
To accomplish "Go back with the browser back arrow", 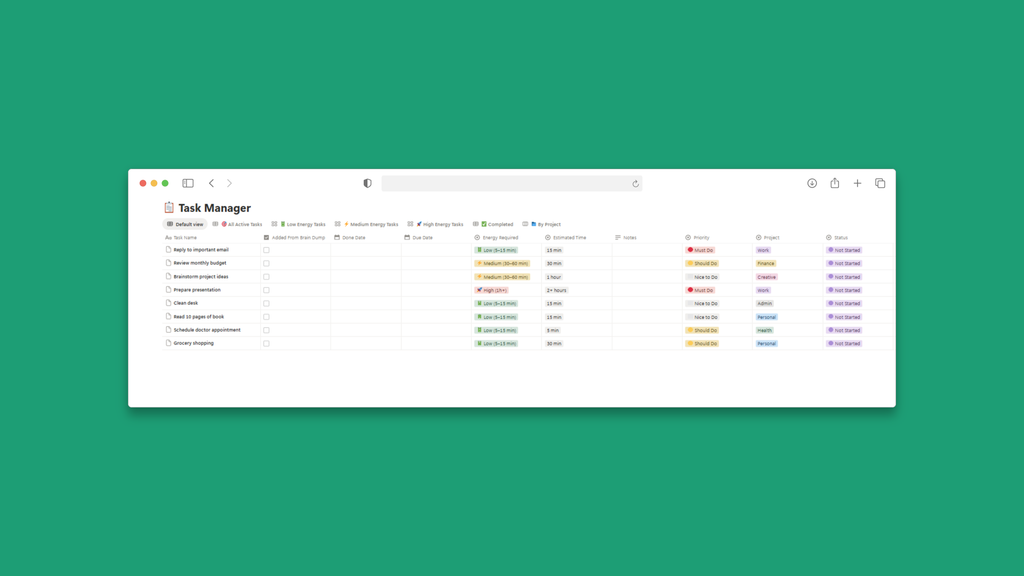I will (x=211, y=184).
